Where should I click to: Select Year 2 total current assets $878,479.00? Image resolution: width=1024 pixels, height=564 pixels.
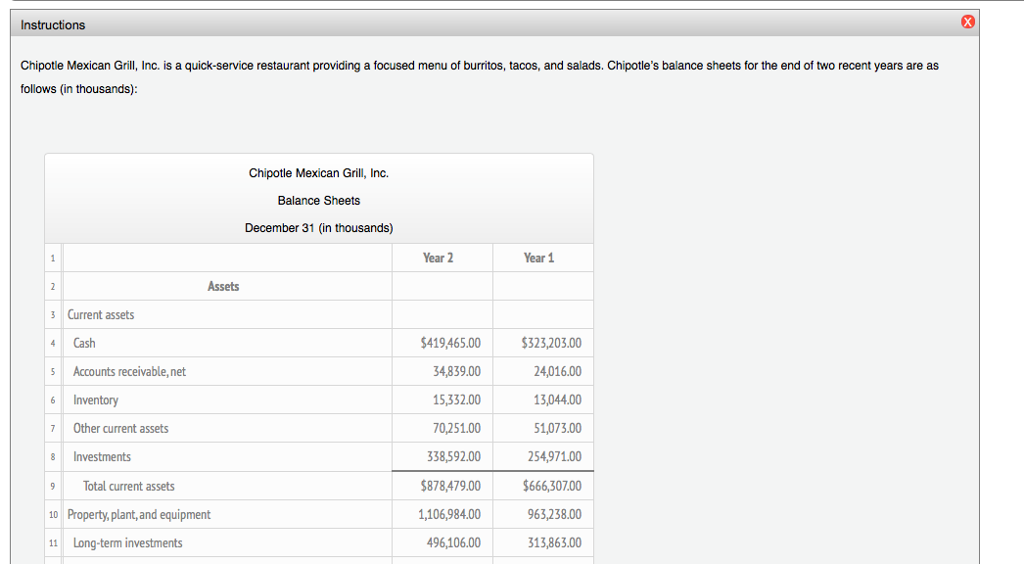pos(451,486)
